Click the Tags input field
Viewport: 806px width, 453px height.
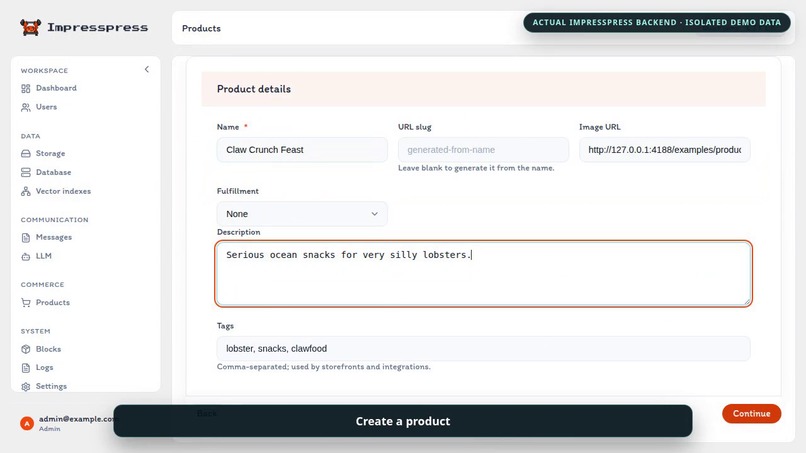[x=484, y=349]
